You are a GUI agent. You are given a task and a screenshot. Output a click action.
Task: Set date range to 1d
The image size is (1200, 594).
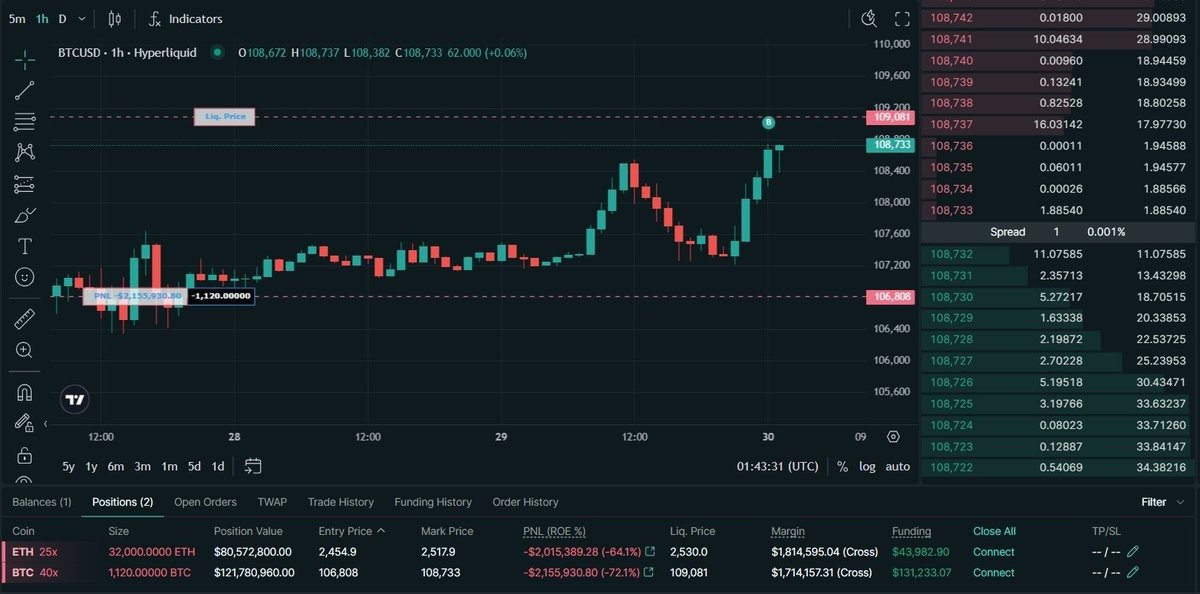coord(217,466)
